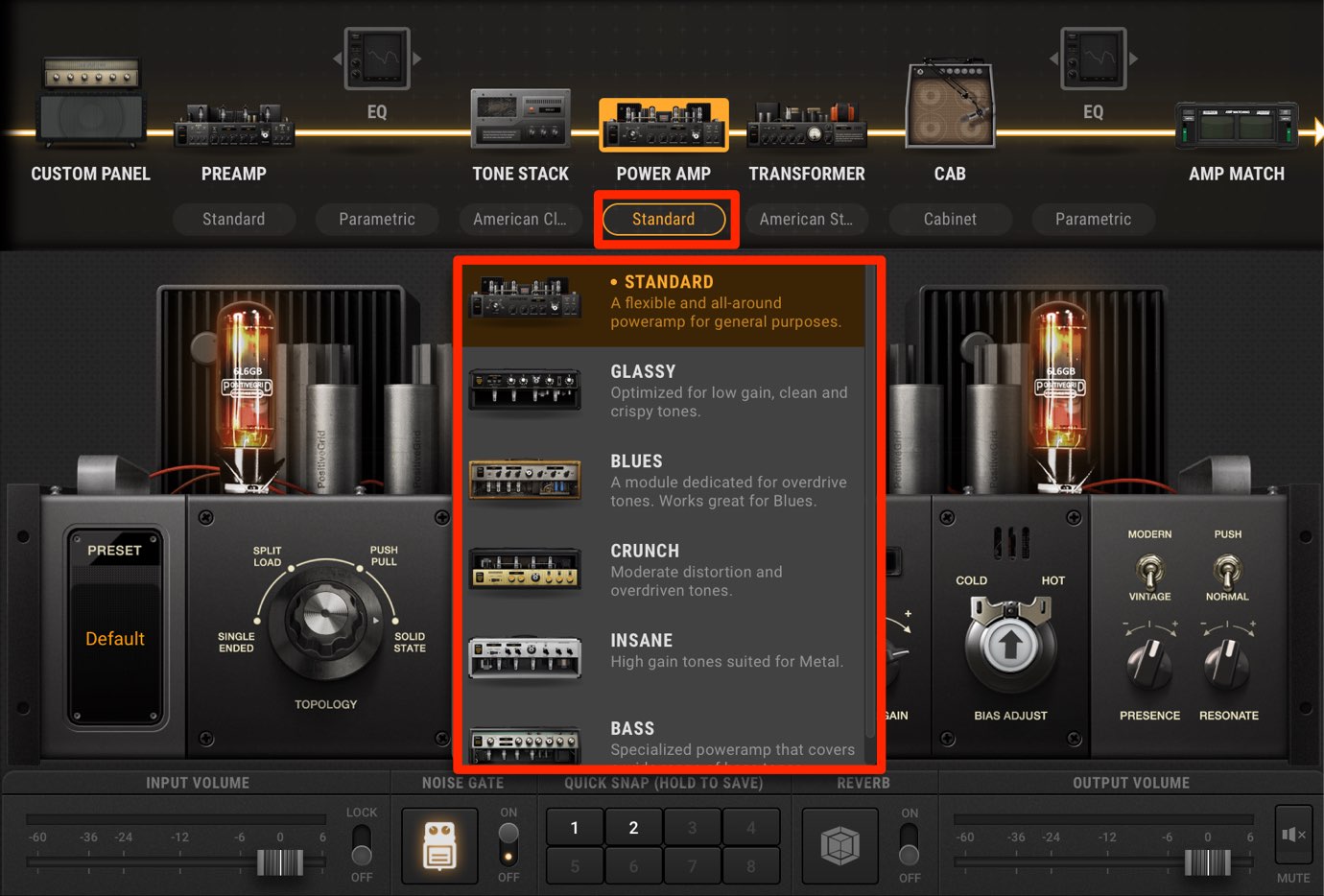
Task: Click the Mute speaker icon
Action: (1293, 835)
